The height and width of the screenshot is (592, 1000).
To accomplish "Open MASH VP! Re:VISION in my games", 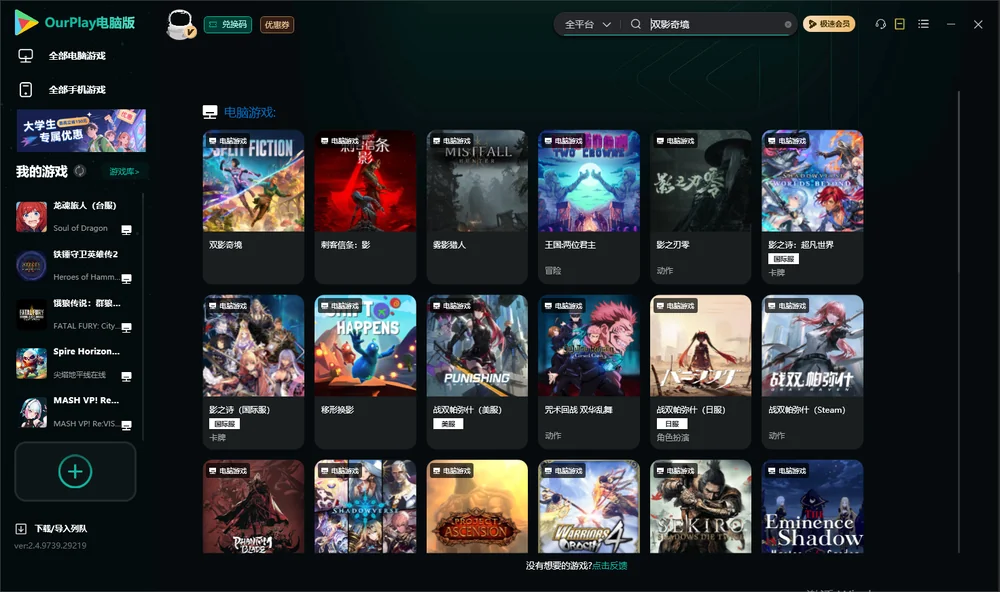I will pyautogui.click(x=74, y=412).
